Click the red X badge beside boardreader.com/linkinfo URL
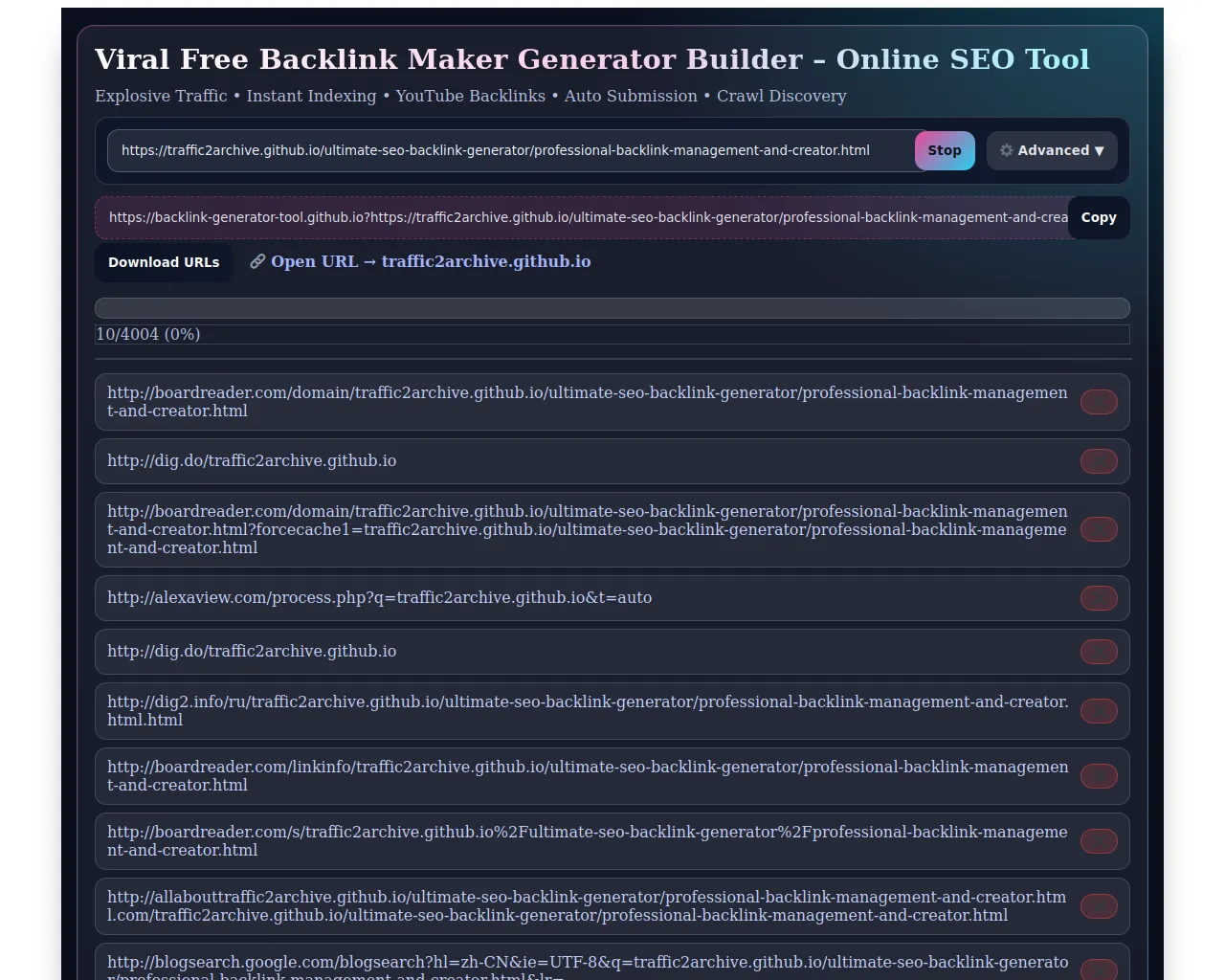 click(1099, 776)
